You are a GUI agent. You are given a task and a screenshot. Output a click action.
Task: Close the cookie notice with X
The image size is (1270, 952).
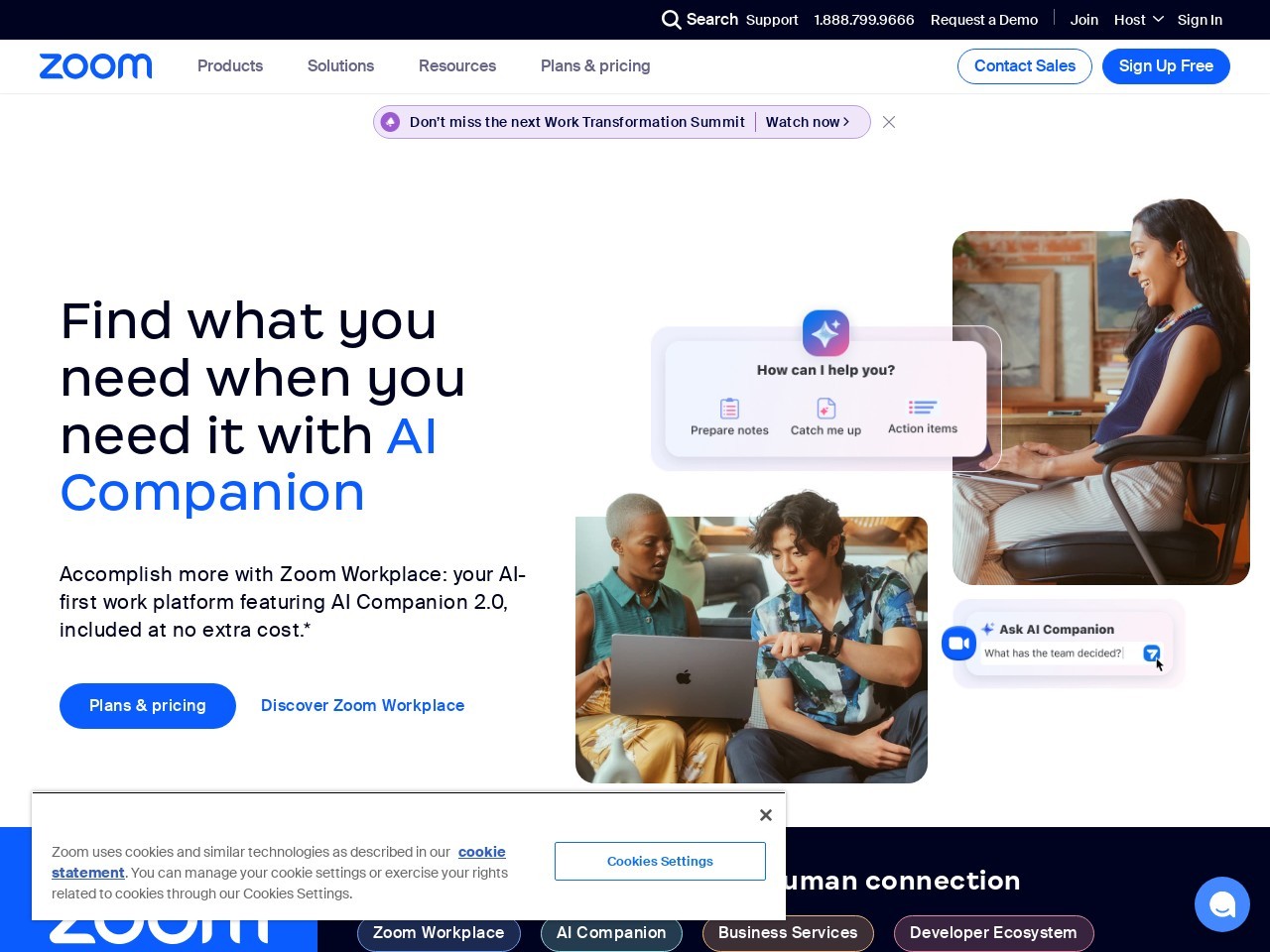point(765,815)
